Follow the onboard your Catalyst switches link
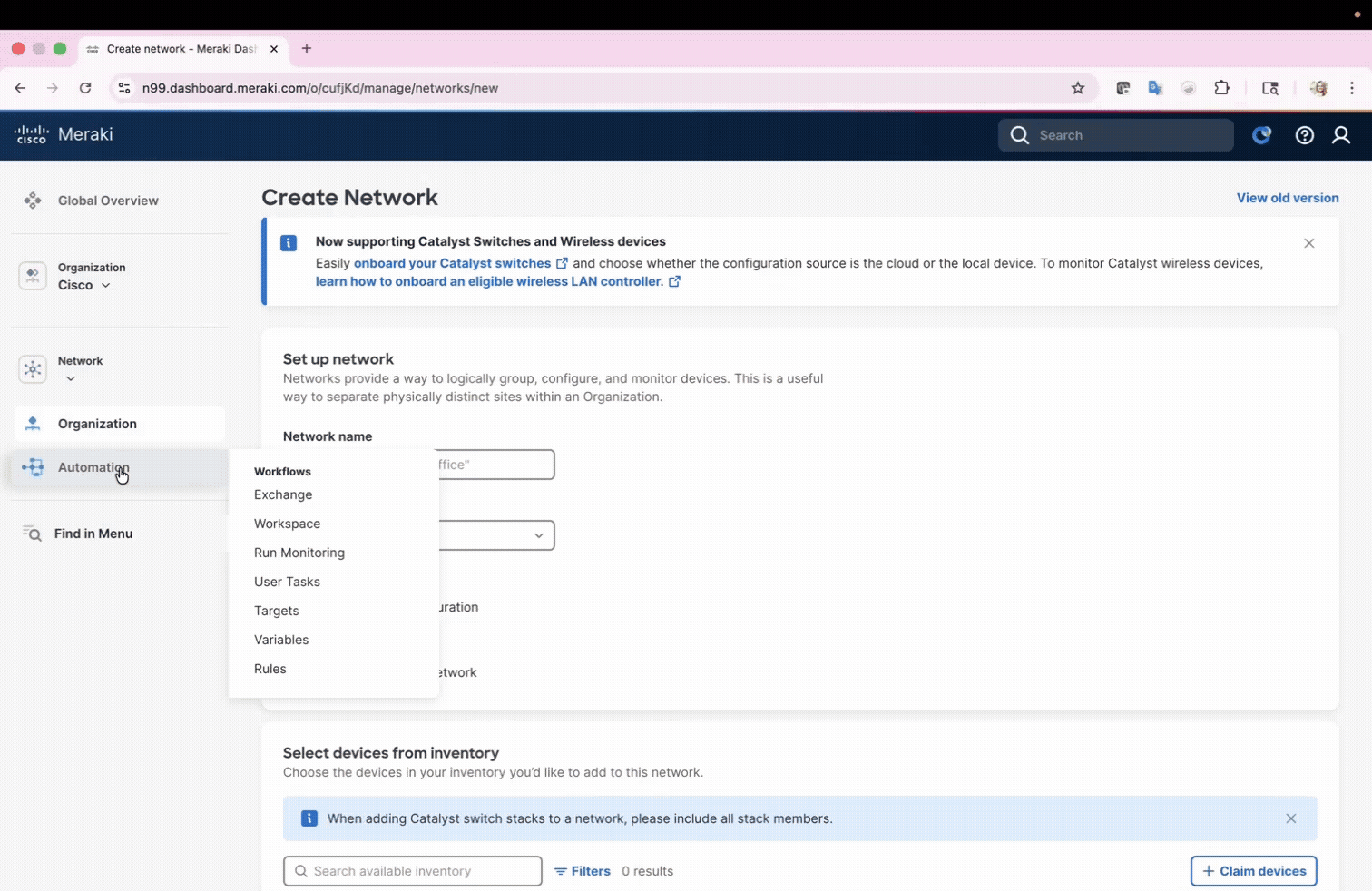 [452, 263]
